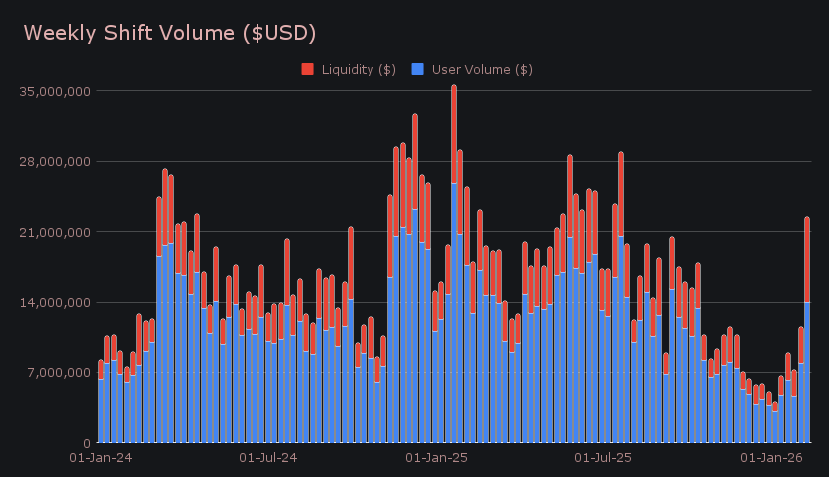Click the Weekly Shift Volume ($USD) title
The width and height of the screenshot is (829, 477).
170,33
